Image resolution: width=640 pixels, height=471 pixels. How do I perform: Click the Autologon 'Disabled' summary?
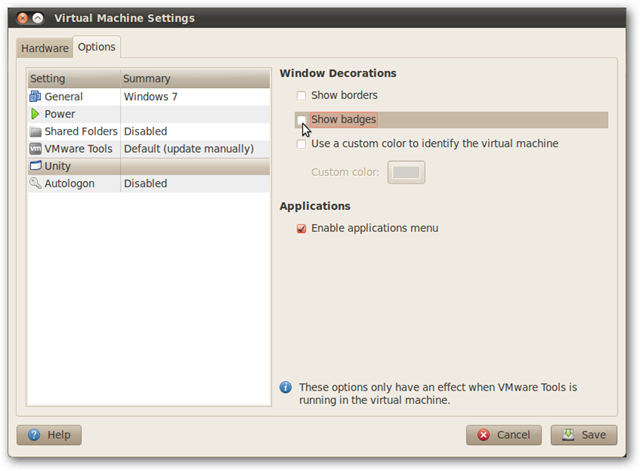145,183
